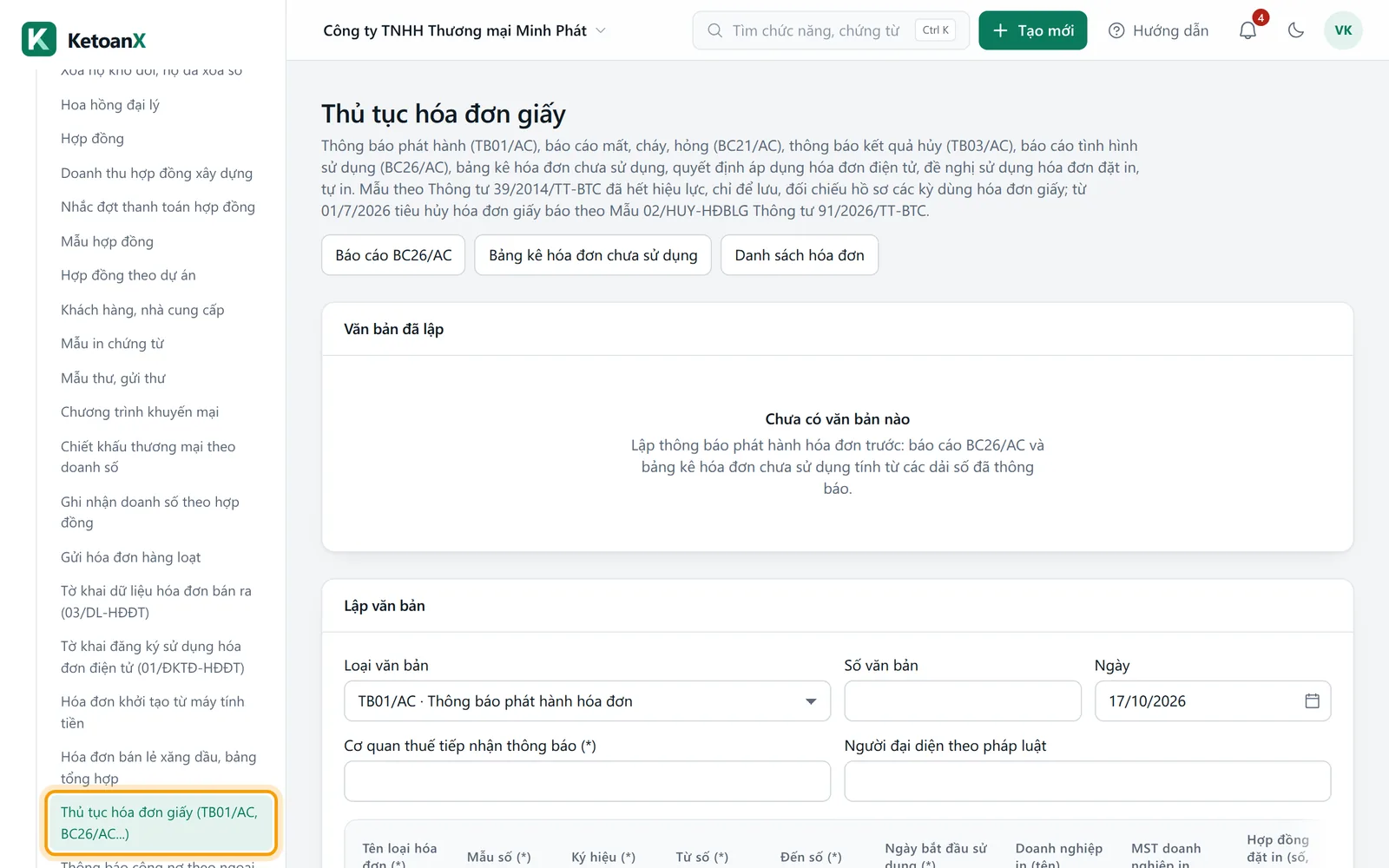Open Hợp đồng theo dự án

click(x=128, y=275)
